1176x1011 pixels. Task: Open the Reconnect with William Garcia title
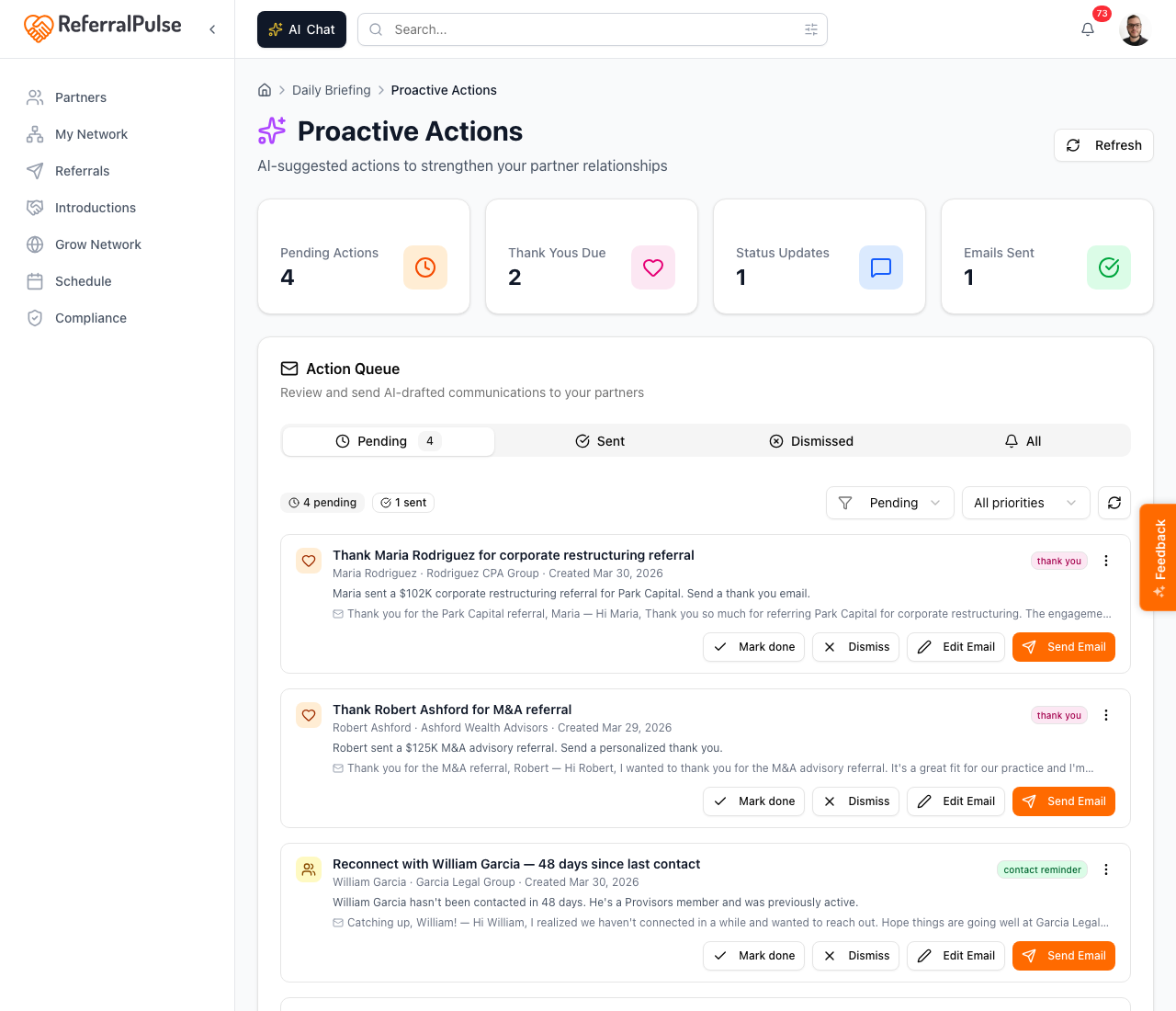point(516,864)
